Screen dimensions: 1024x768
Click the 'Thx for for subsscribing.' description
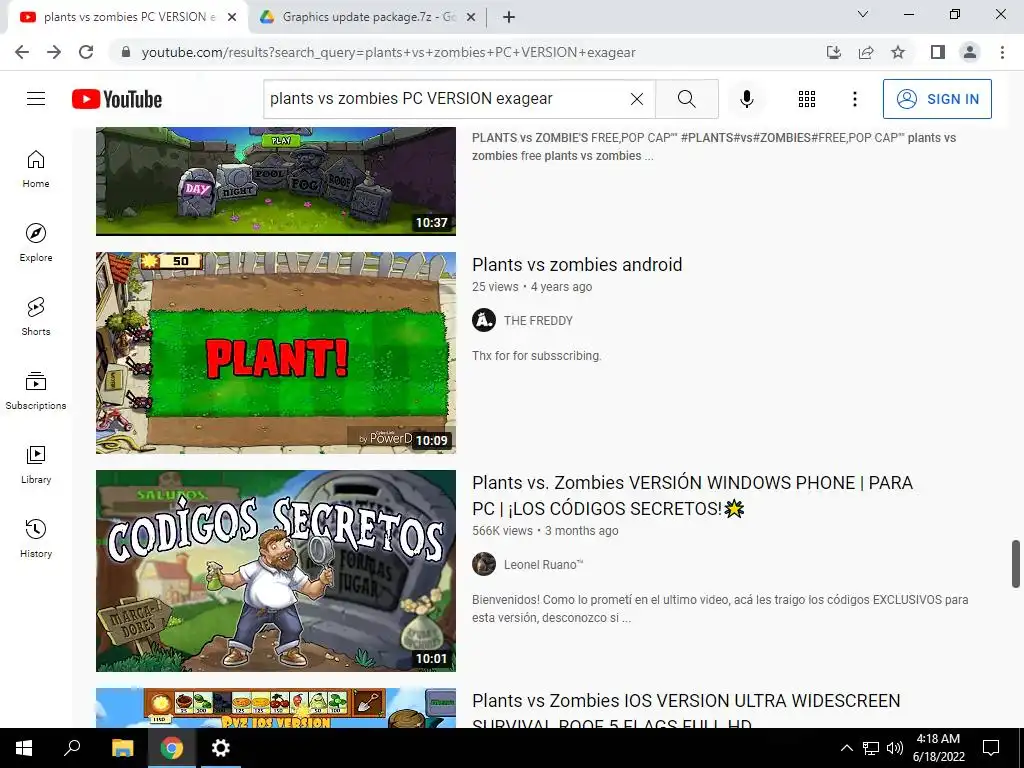coord(537,356)
